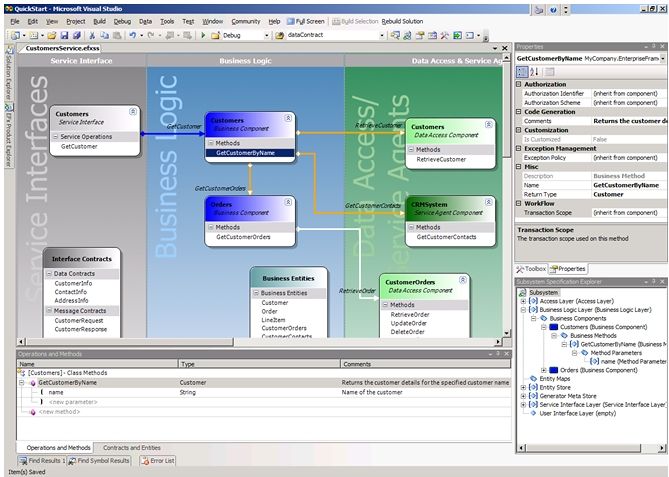The image size is (669, 477).
Task: Expand Service Interface Layer tree node
Action: 524,404
